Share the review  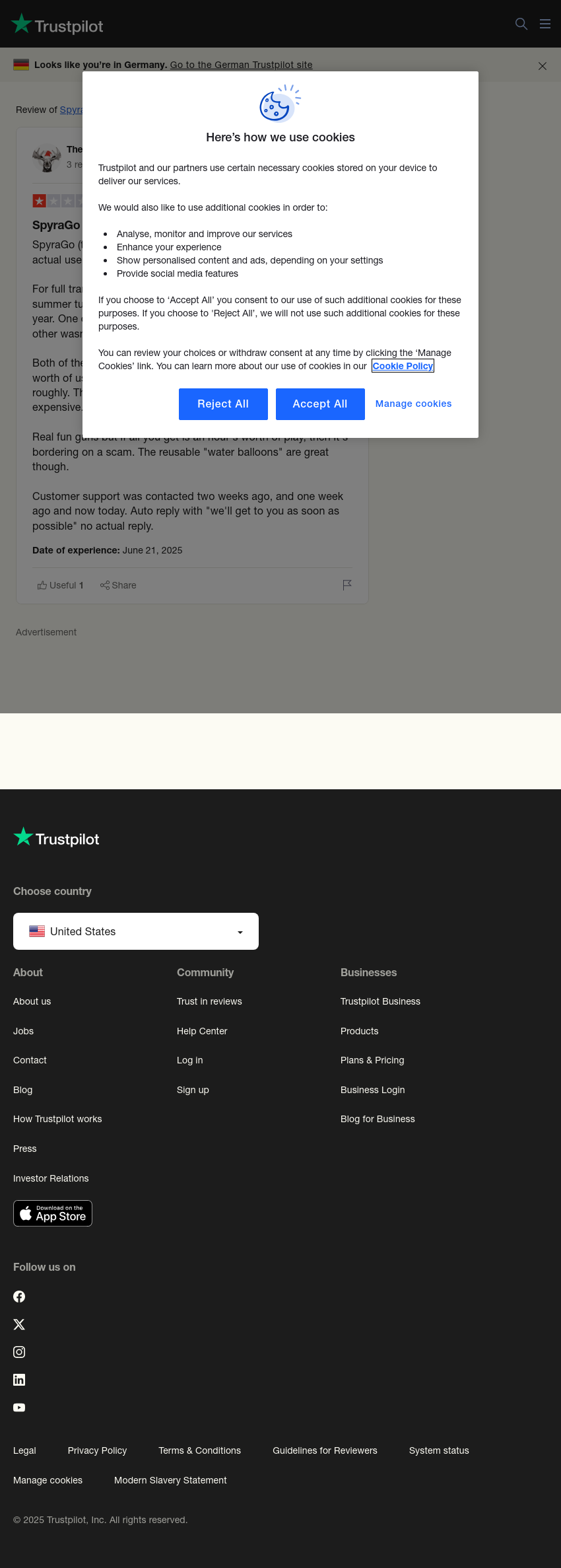tap(118, 585)
